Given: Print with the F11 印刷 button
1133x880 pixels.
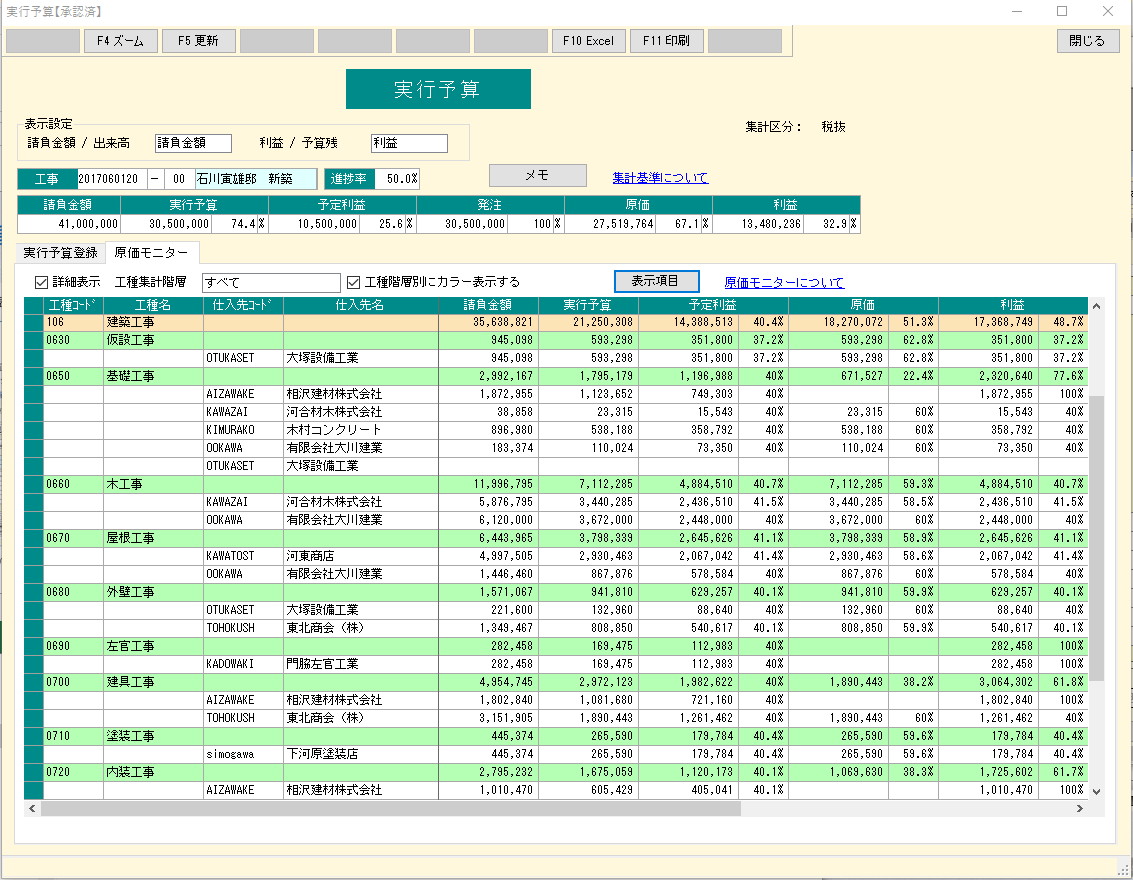Looking at the screenshot, I should click(667, 41).
